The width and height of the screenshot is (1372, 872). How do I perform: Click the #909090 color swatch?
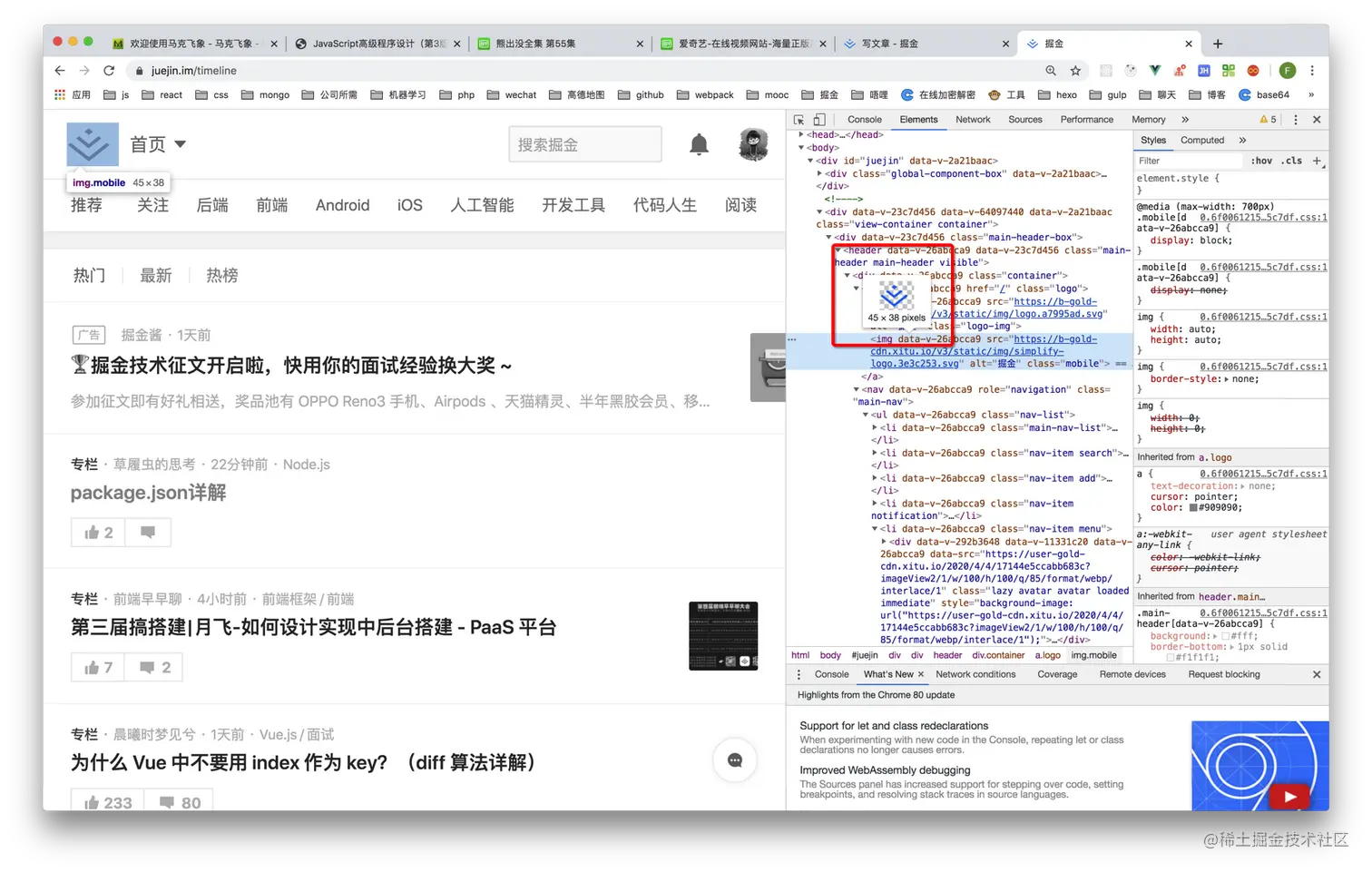click(1193, 508)
